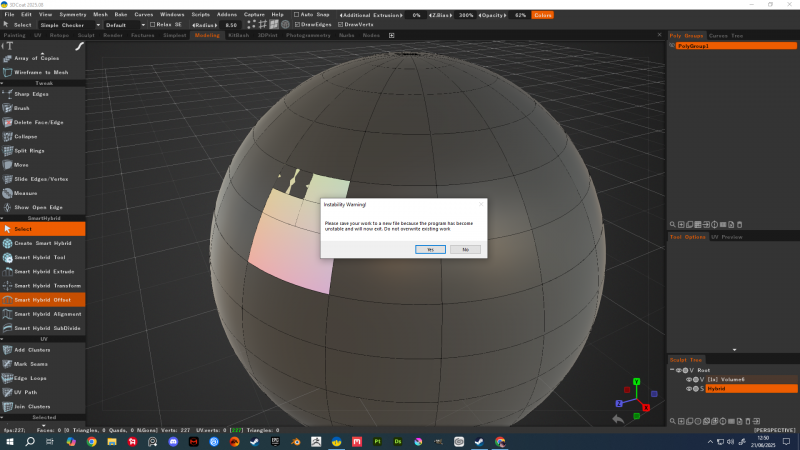Hide the Hybrid layer via eye icon
800x450 pixels.
click(689, 388)
